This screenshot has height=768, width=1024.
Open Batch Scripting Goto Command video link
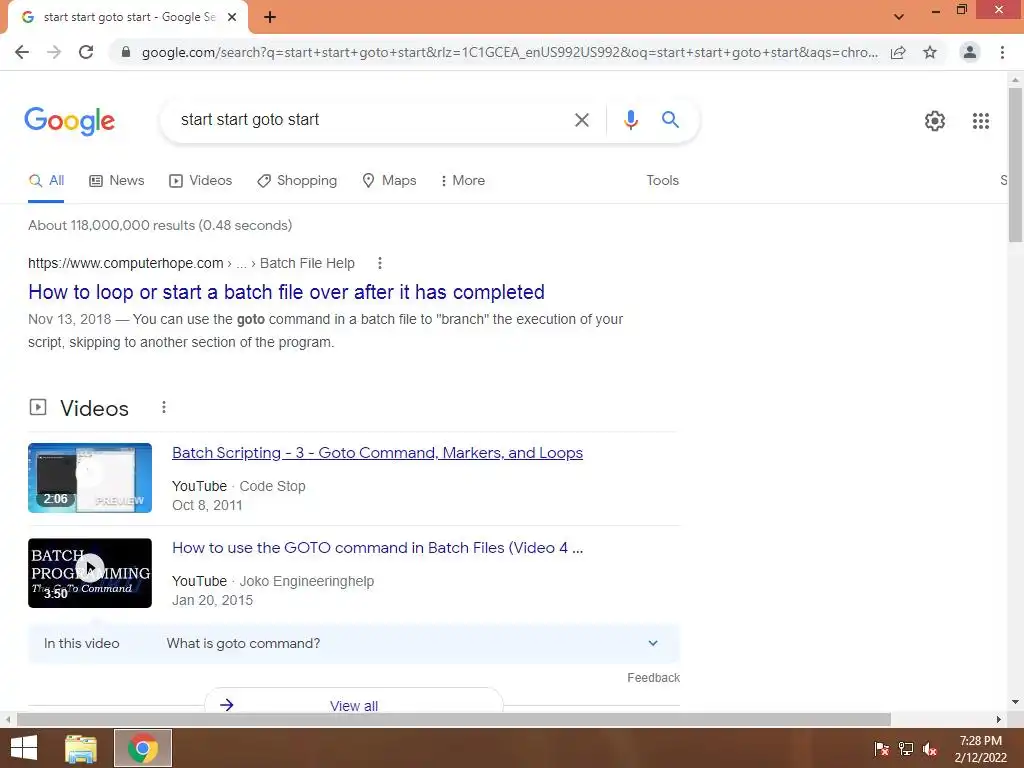377,453
